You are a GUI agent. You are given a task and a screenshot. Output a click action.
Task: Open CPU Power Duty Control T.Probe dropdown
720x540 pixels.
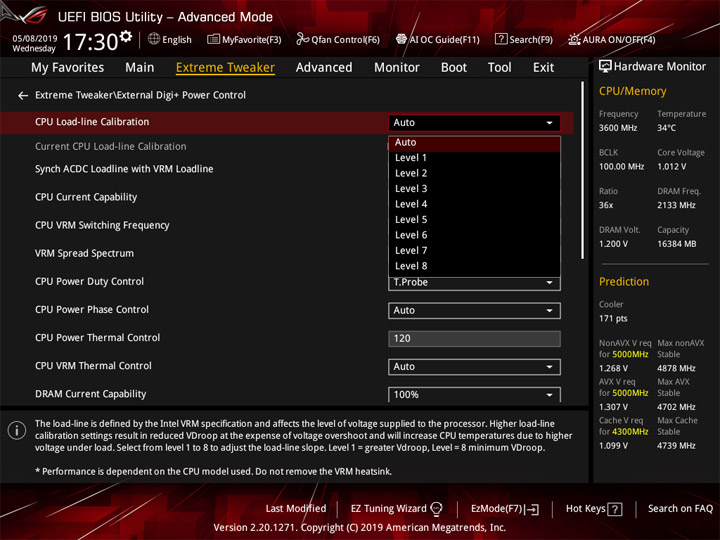pyautogui.click(x=474, y=283)
